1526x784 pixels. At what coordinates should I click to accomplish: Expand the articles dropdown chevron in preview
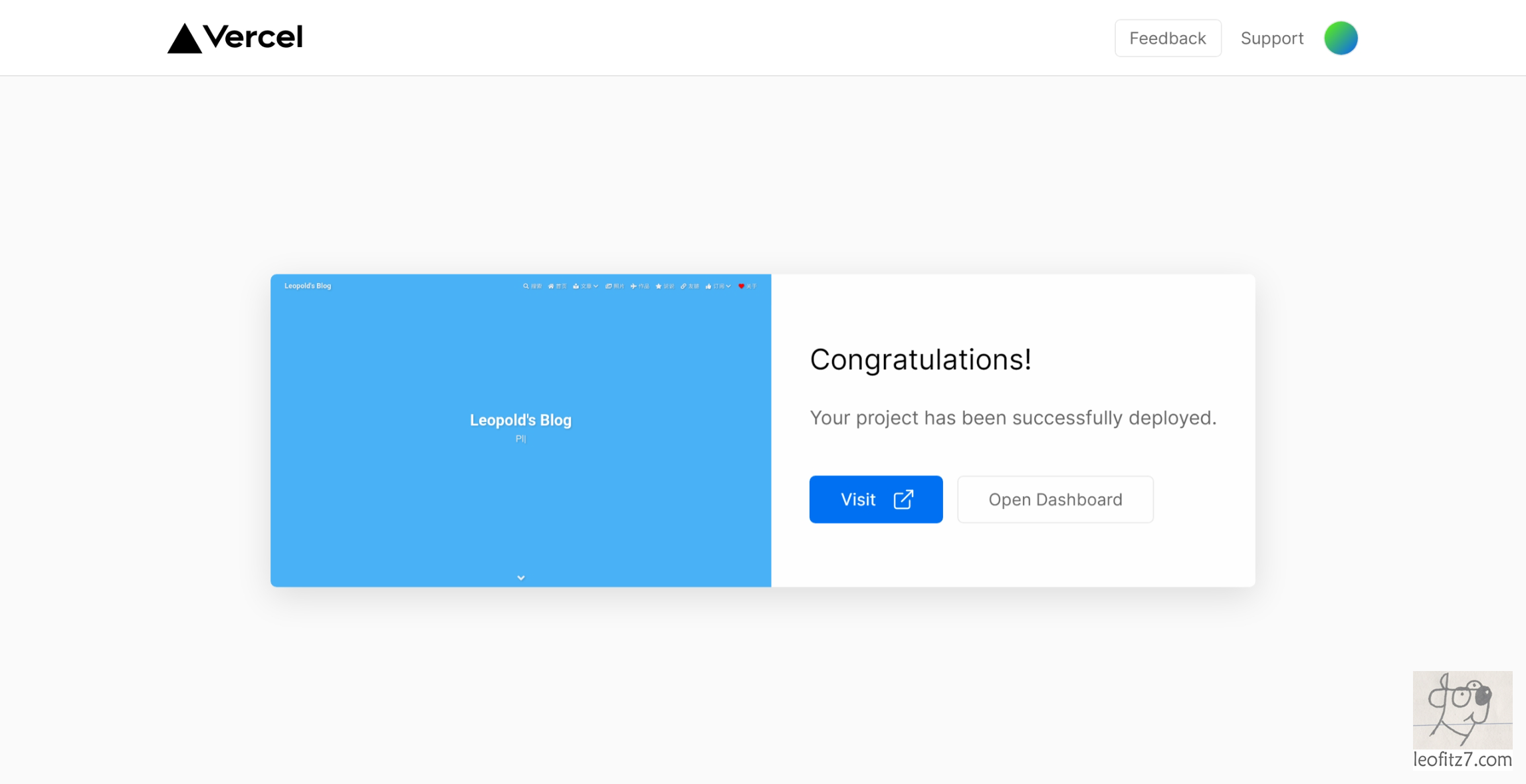pyautogui.click(x=596, y=286)
